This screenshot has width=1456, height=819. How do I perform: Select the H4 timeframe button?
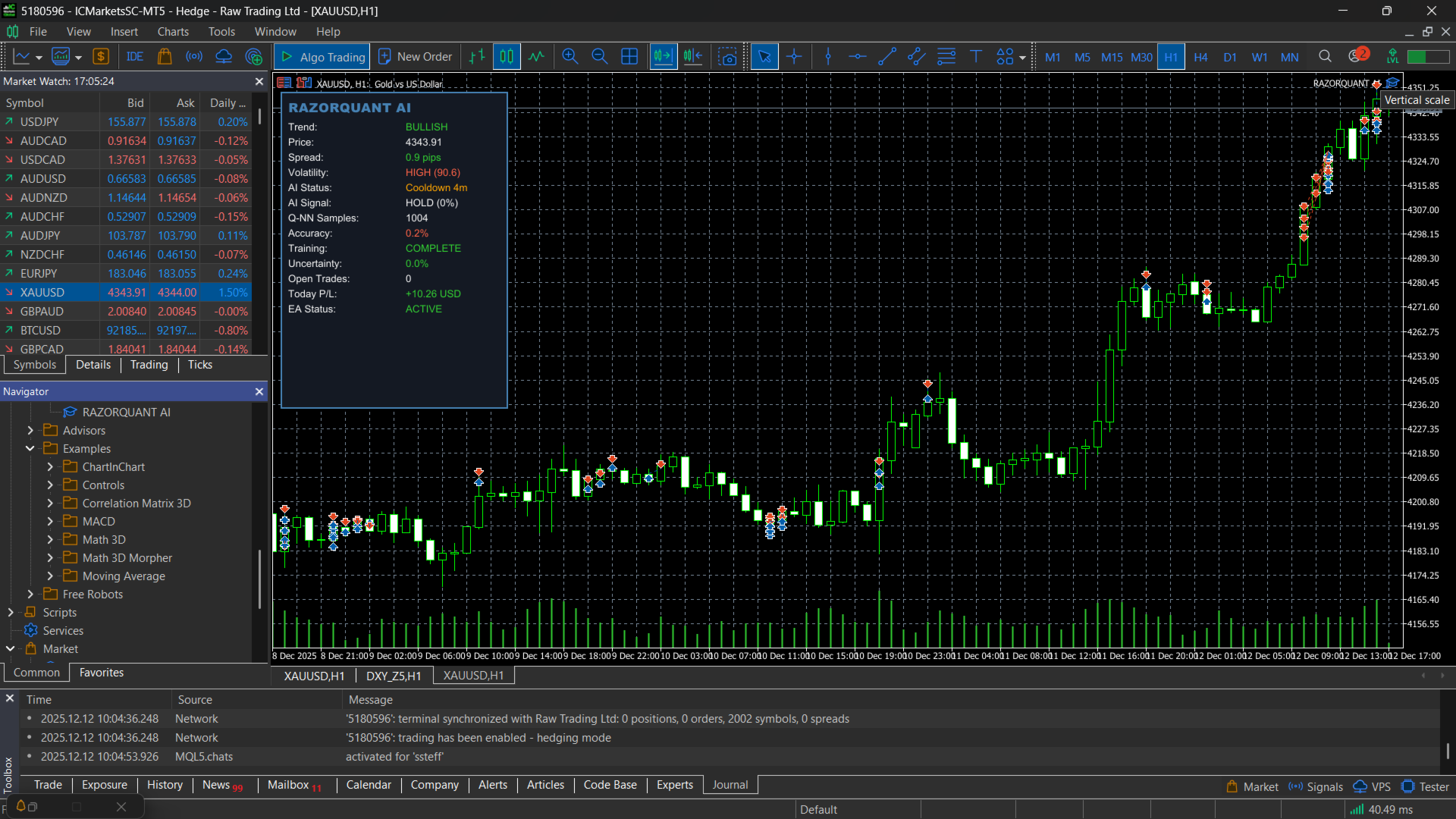point(1200,57)
